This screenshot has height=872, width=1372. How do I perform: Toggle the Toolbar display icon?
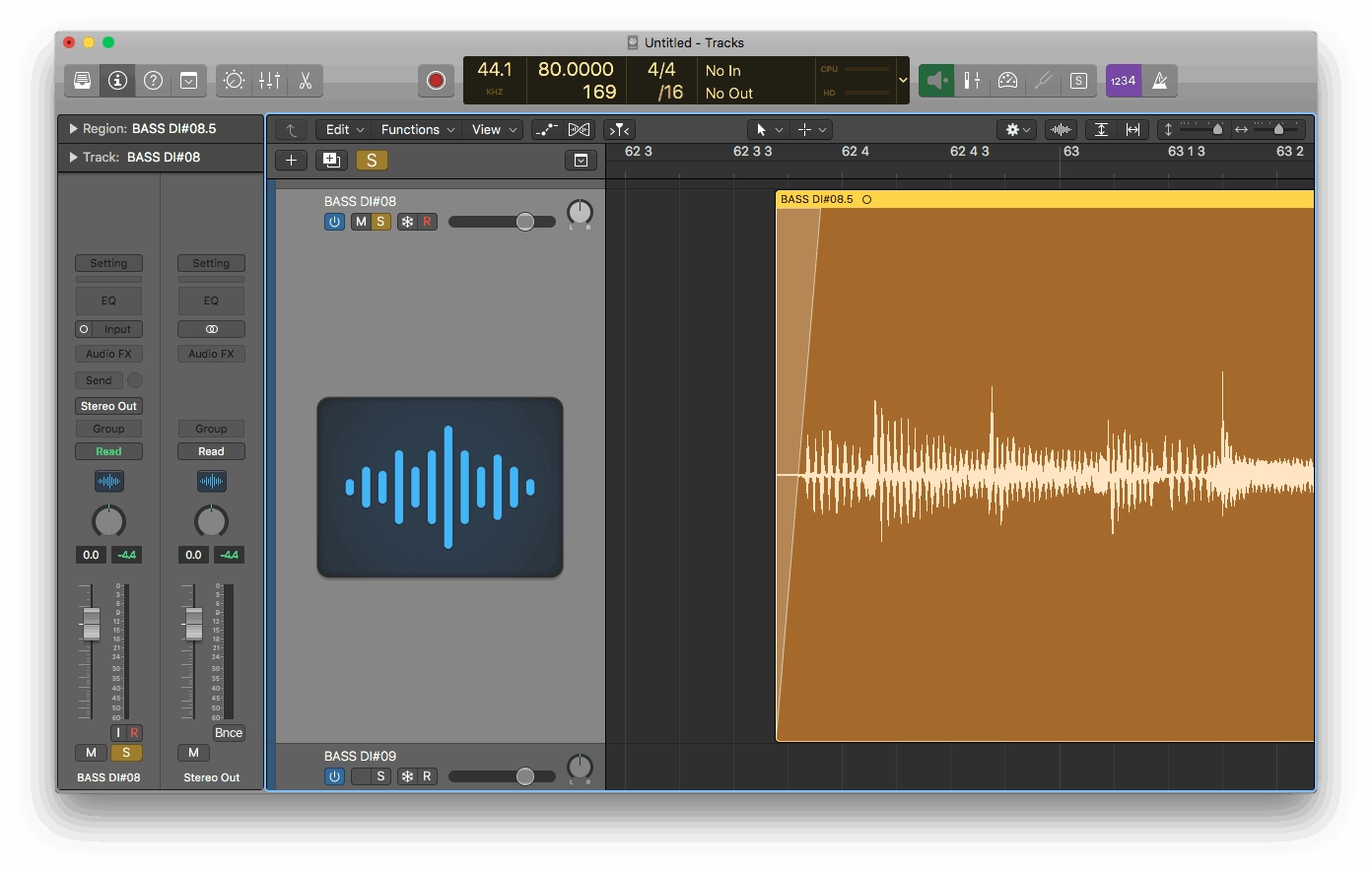click(x=188, y=81)
